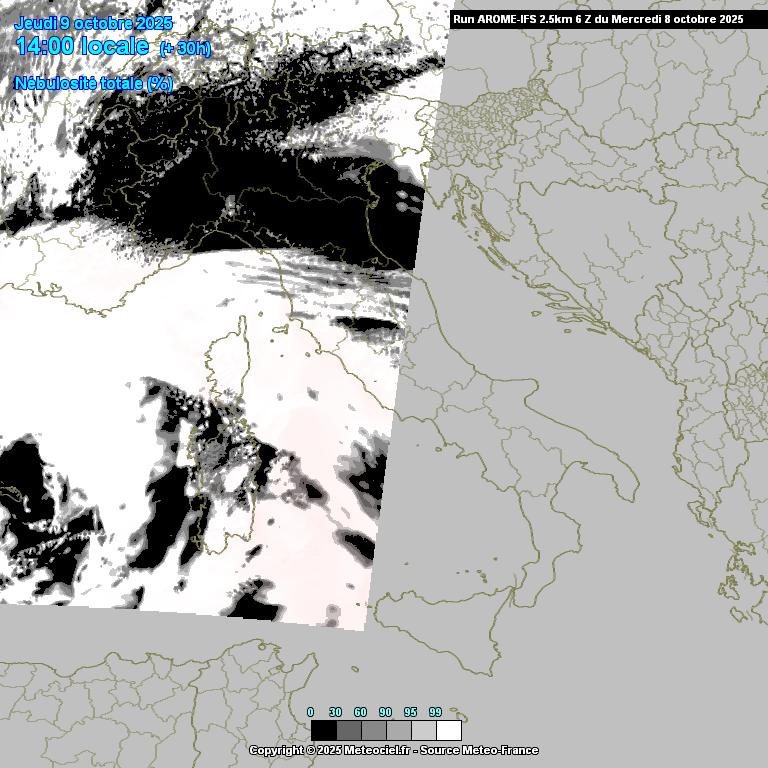This screenshot has width=768, height=768.
Task: Click the white 99% legend swatch
Action: [x=449, y=730]
